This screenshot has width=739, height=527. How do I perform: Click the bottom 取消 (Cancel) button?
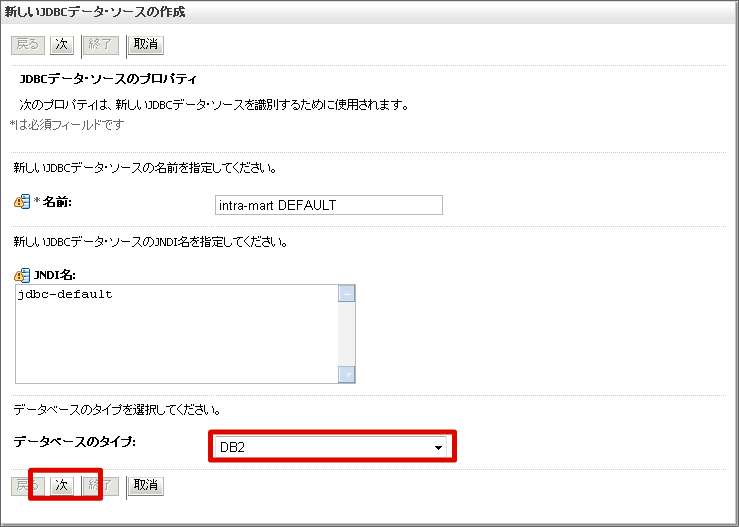[x=146, y=486]
